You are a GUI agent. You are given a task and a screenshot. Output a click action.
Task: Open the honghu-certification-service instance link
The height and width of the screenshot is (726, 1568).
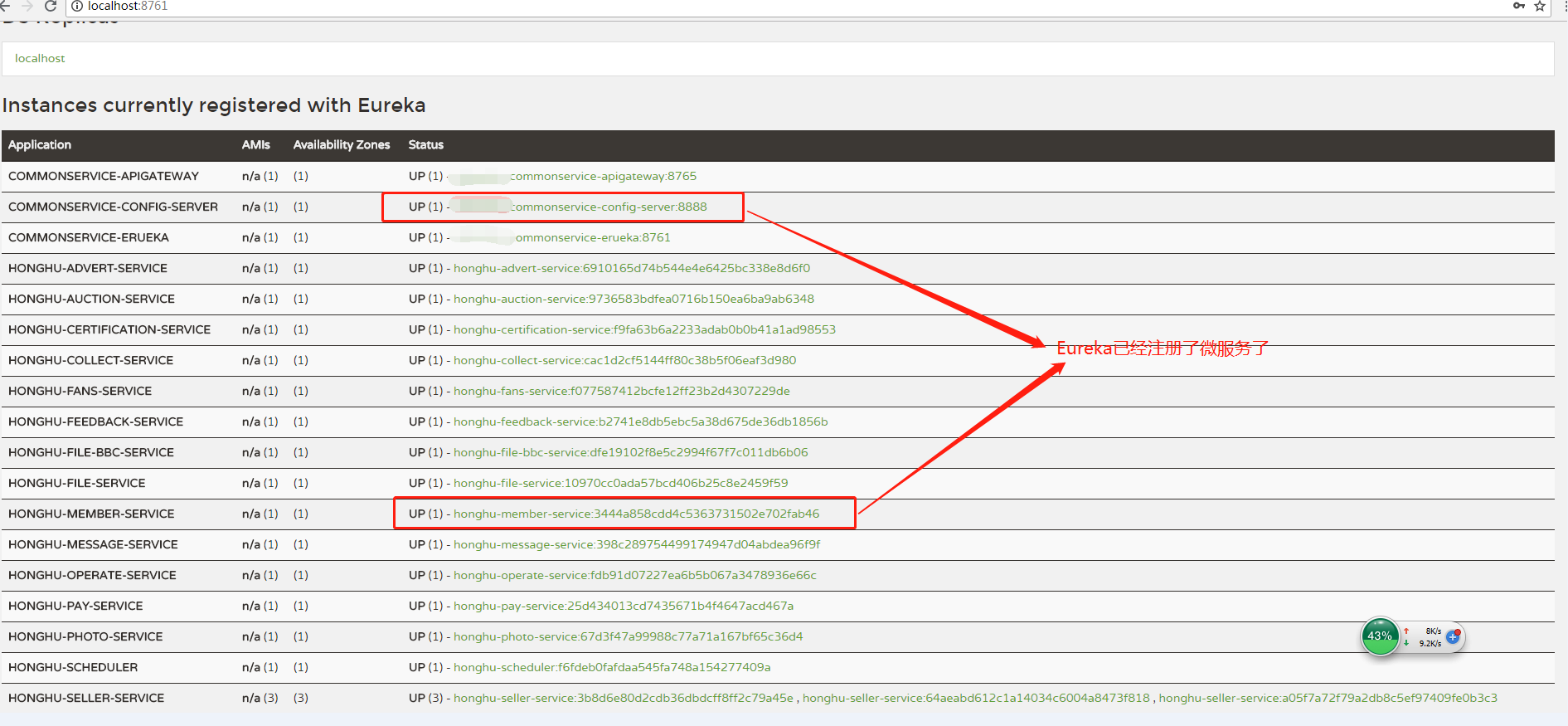[644, 329]
